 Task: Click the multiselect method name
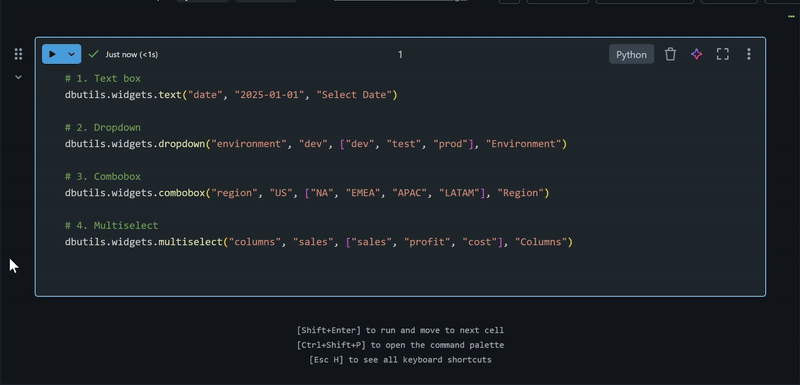pyautogui.click(x=190, y=242)
